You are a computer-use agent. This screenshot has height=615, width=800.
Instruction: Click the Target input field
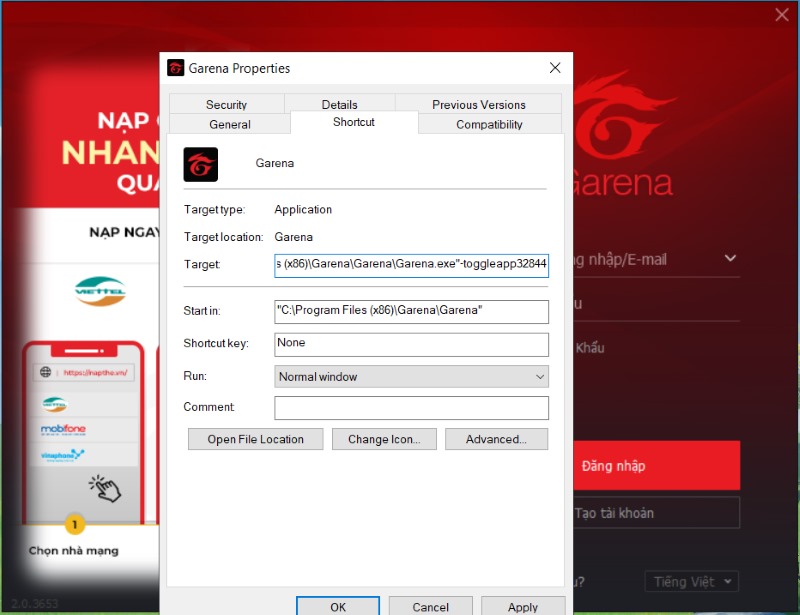point(411,265)
